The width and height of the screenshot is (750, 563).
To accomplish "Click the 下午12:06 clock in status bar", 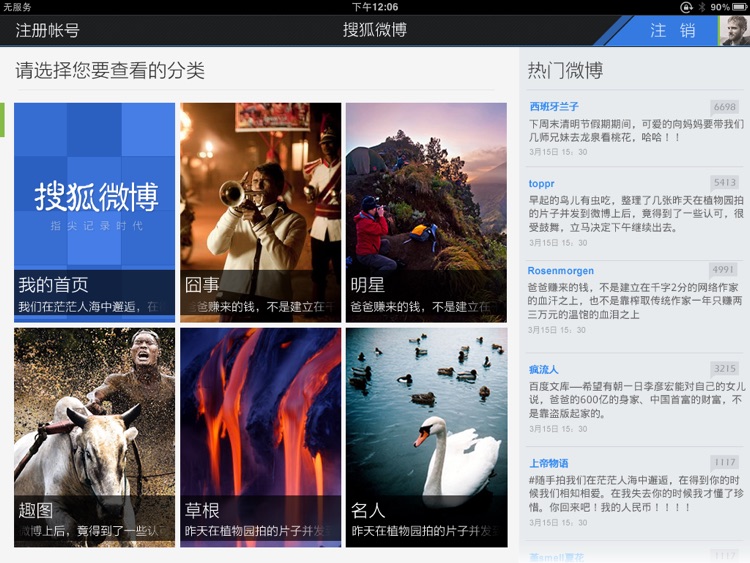I will tap(375, 7).
